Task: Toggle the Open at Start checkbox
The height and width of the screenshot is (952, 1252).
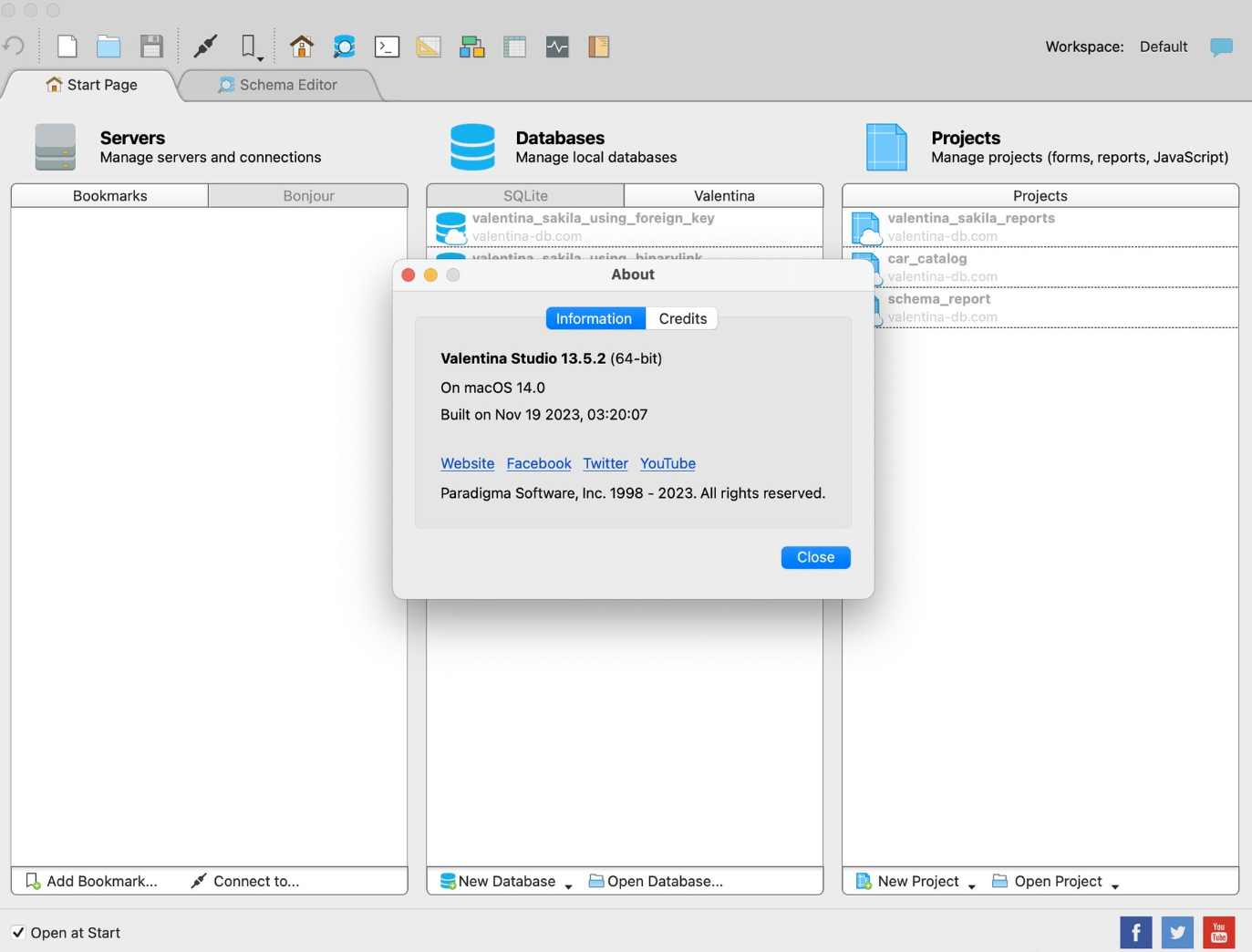Action: tap(19, 932)
